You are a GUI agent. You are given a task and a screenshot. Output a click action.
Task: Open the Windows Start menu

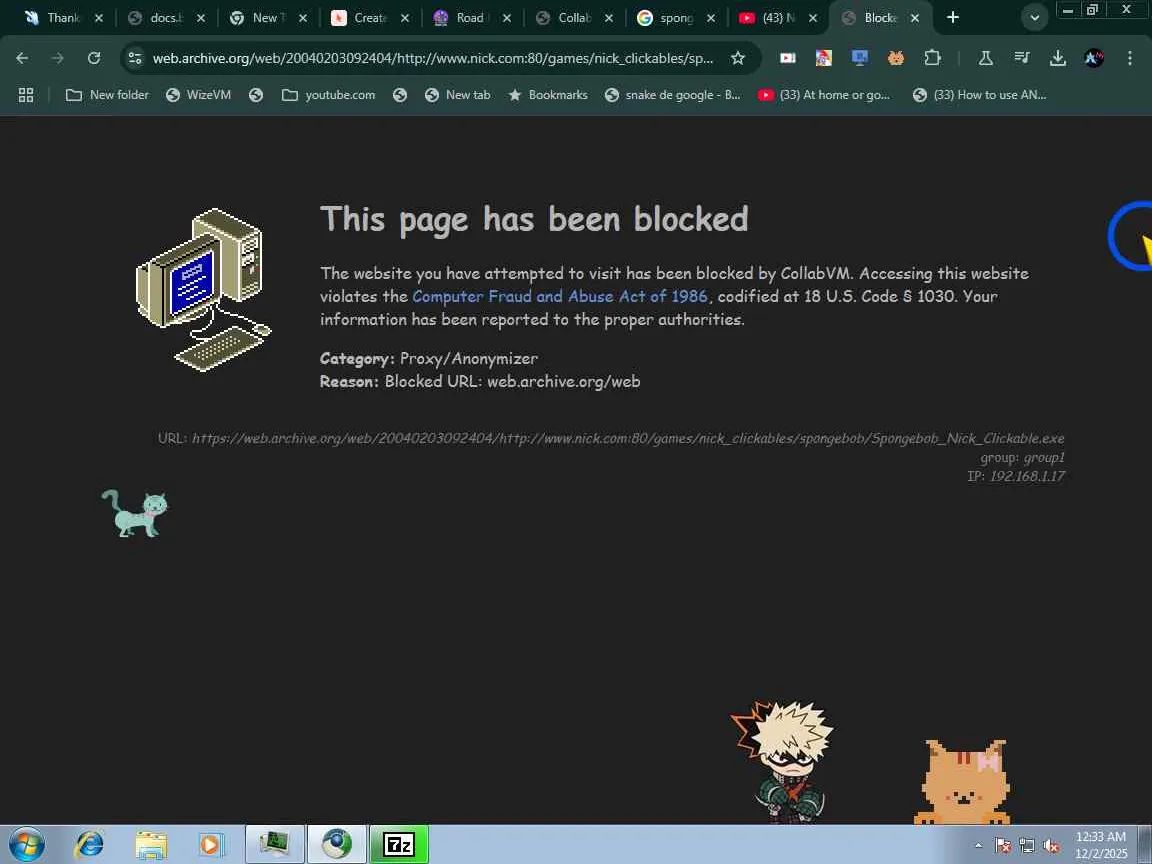[x=26, y=844]
